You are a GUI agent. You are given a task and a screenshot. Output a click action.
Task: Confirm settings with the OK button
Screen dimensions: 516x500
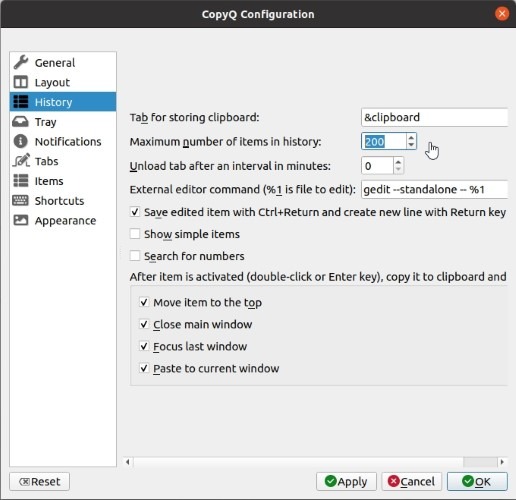point(477,481)
